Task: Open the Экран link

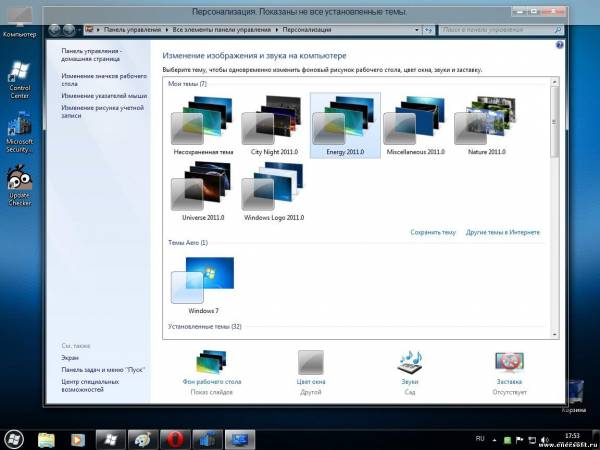Action: click(x=70, y=358)
